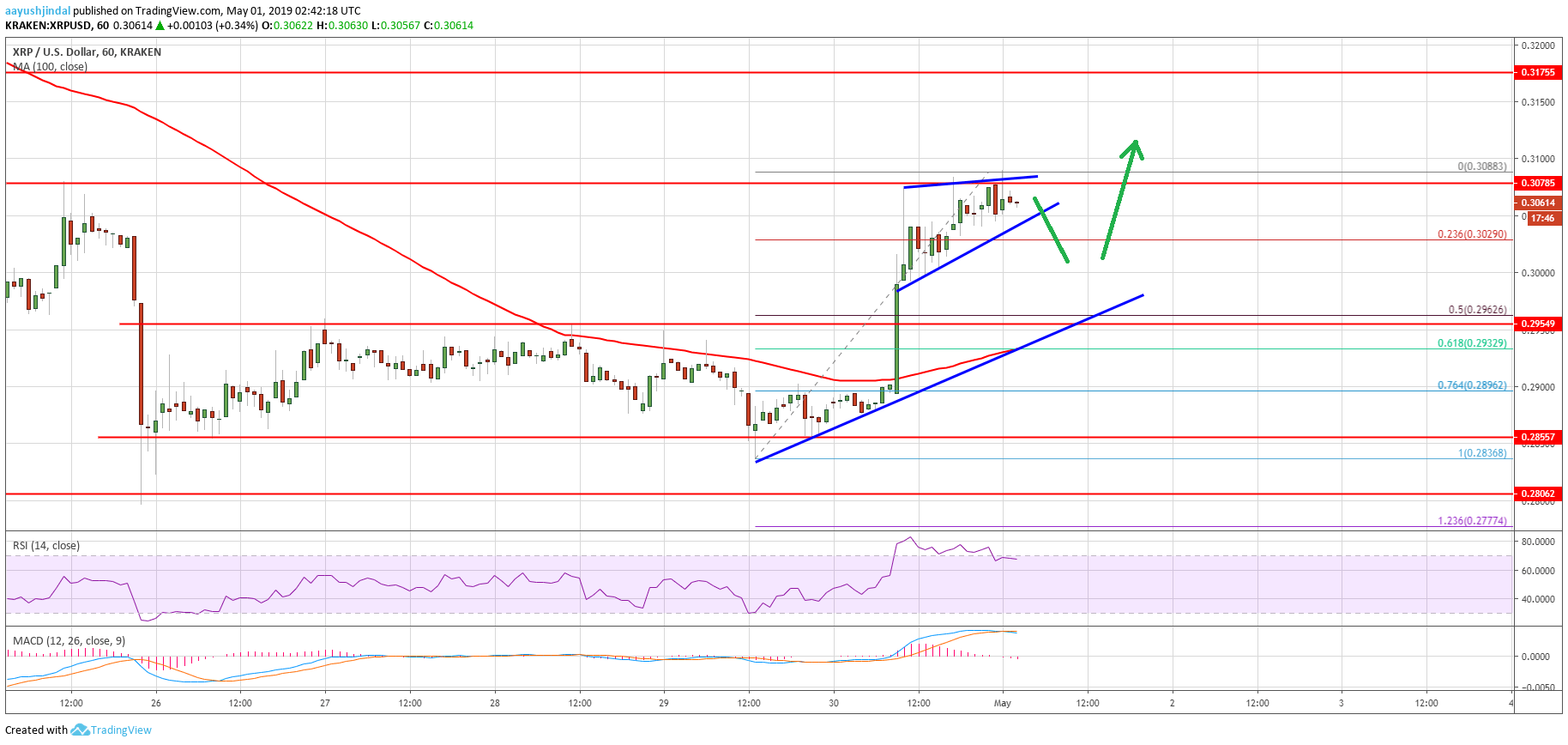Click the Fibonacci 0.764(0.28962) level label
Viewport: 1568px width, 745px height.
coord(1472,385)
